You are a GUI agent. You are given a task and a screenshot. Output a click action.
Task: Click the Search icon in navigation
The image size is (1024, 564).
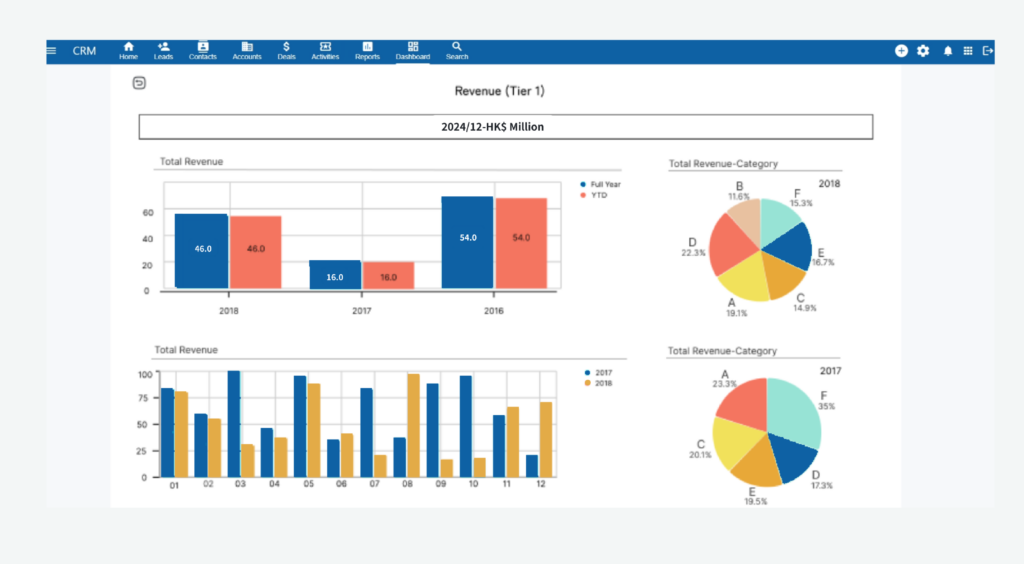457,51
